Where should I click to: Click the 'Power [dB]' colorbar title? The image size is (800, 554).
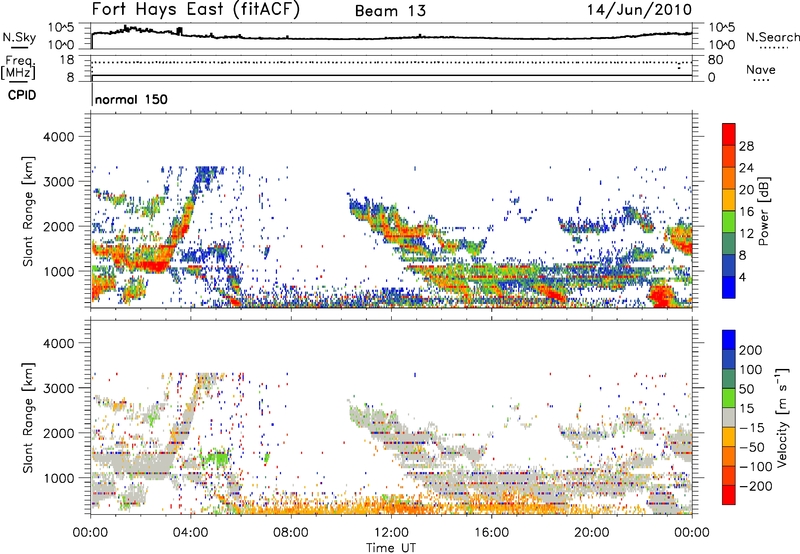(x=763, y=211)
